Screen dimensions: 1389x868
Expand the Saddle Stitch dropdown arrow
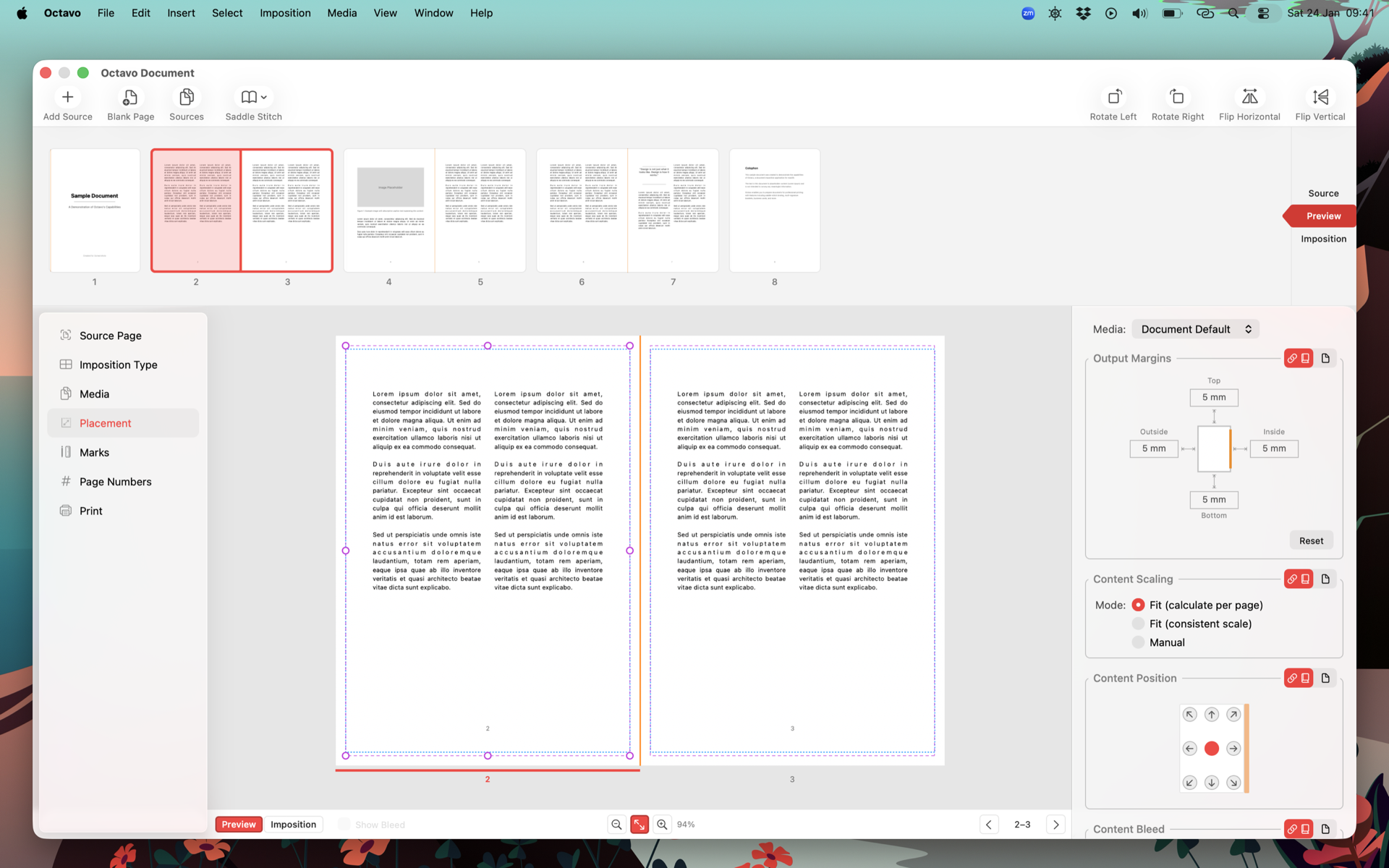pyautogui.click(x=264, y=97)
